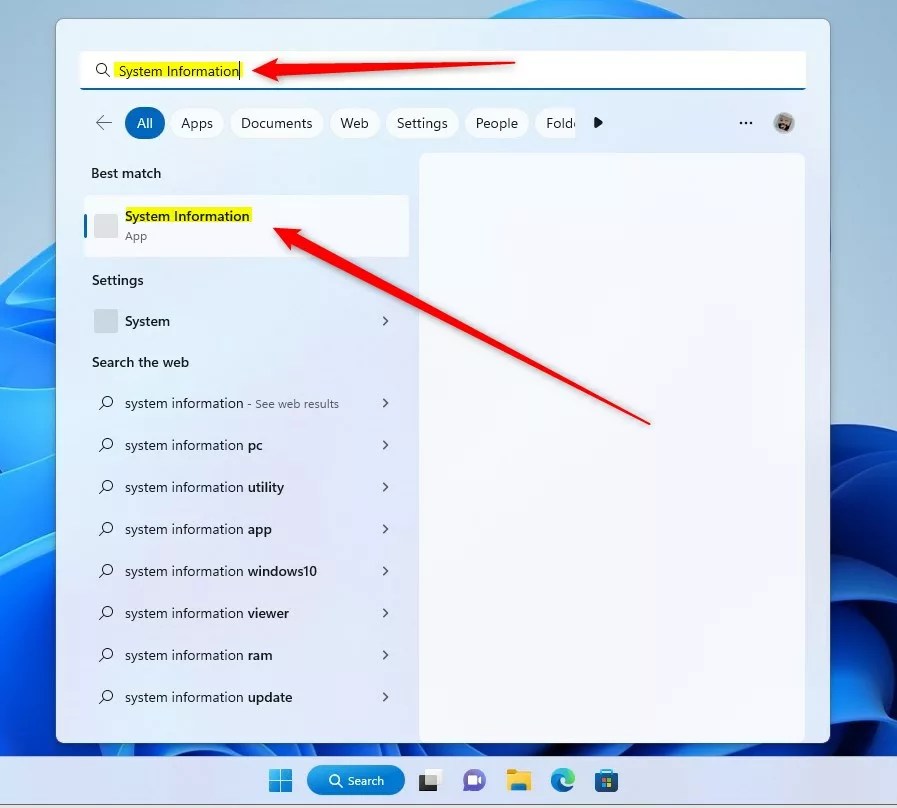Expand the System settings result chevron
This screenshot has width=897, height=808.
click(x=385, y=321)
